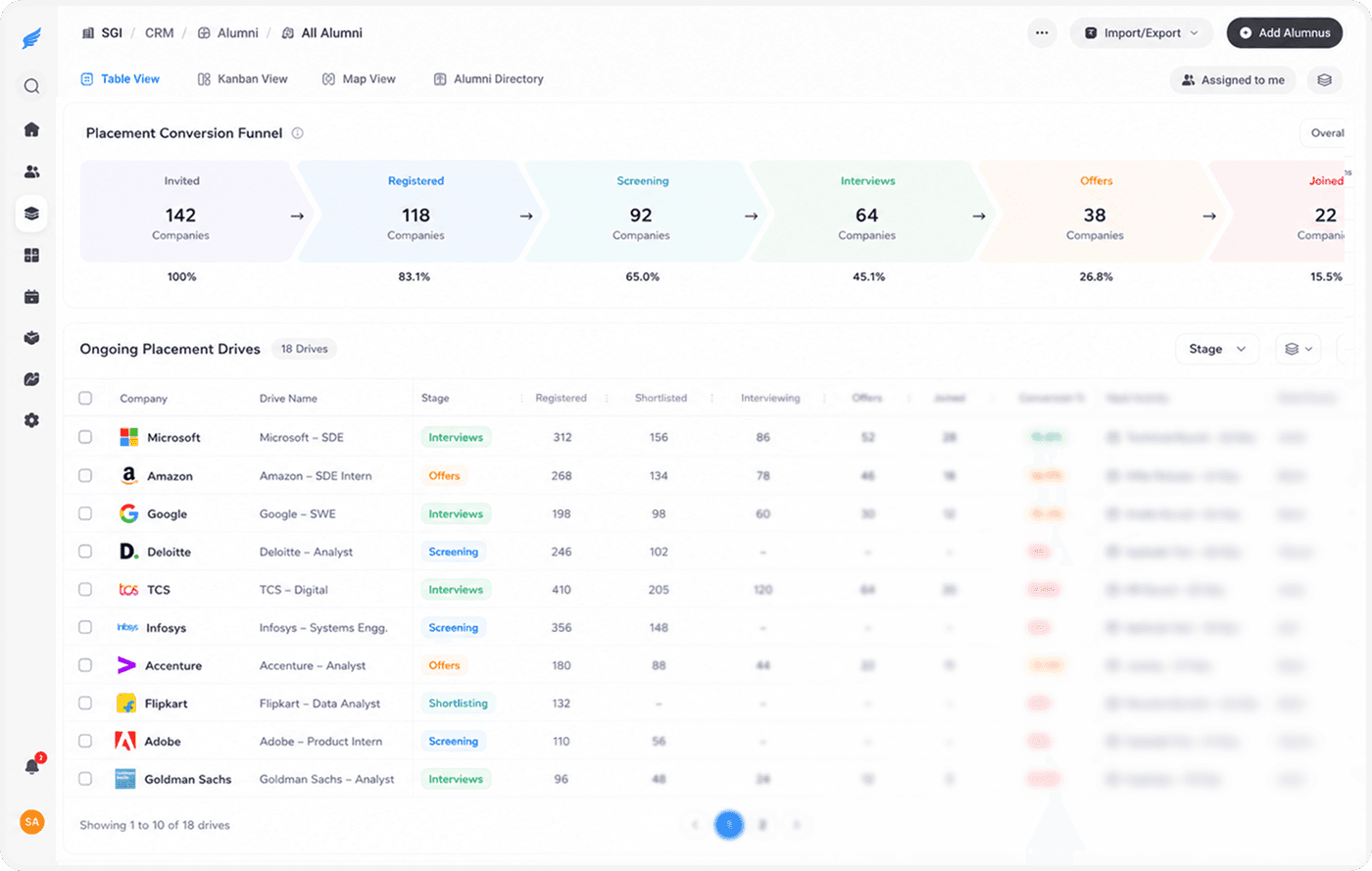Image resolution: width=1372 pixels, height=871 pixels.
Task: Tick the checkbox for the Microsoft row
Action: click(85, 437)
